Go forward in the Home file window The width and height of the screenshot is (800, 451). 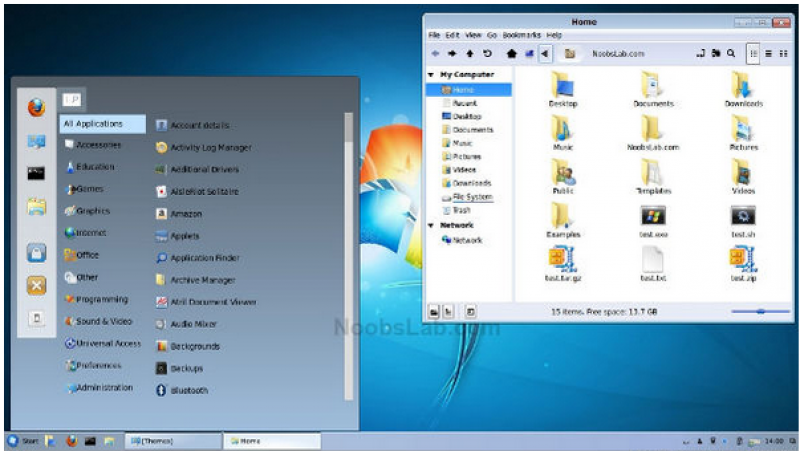click(x=452, y=54)
